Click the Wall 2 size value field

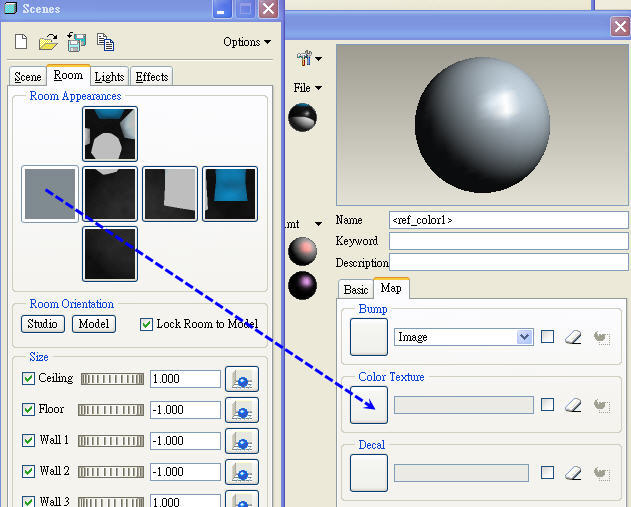pyautogui.click(x=185, y=472)
